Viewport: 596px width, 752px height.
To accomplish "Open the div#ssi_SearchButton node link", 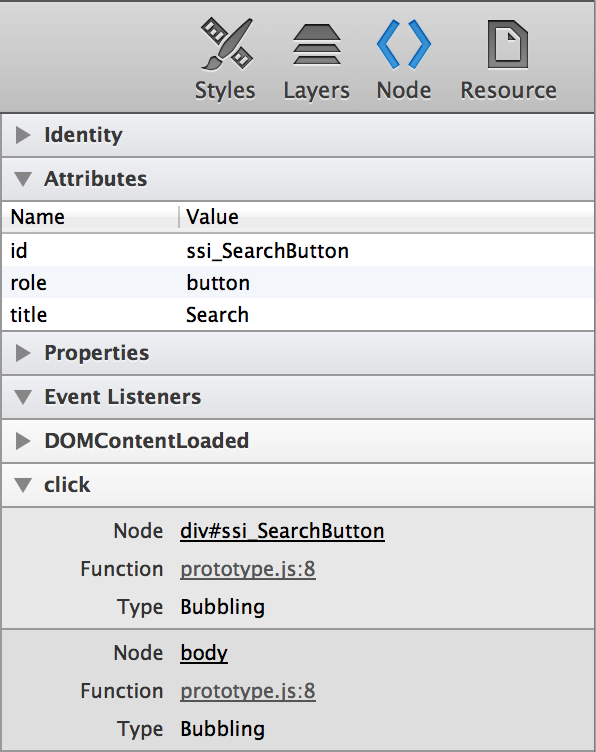I will (x=282, y=531).
